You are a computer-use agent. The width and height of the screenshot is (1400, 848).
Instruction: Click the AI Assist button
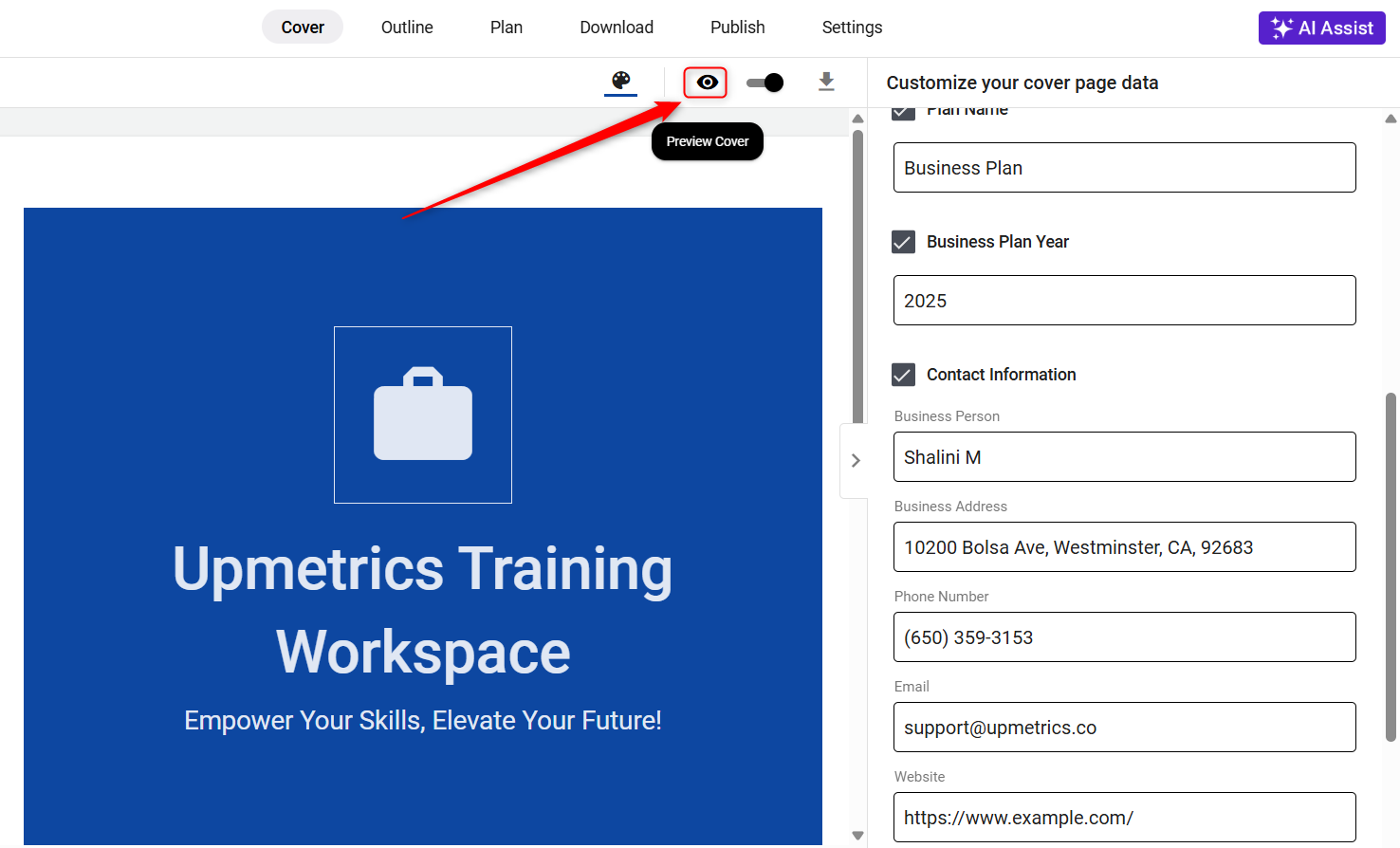point(1322,28)
